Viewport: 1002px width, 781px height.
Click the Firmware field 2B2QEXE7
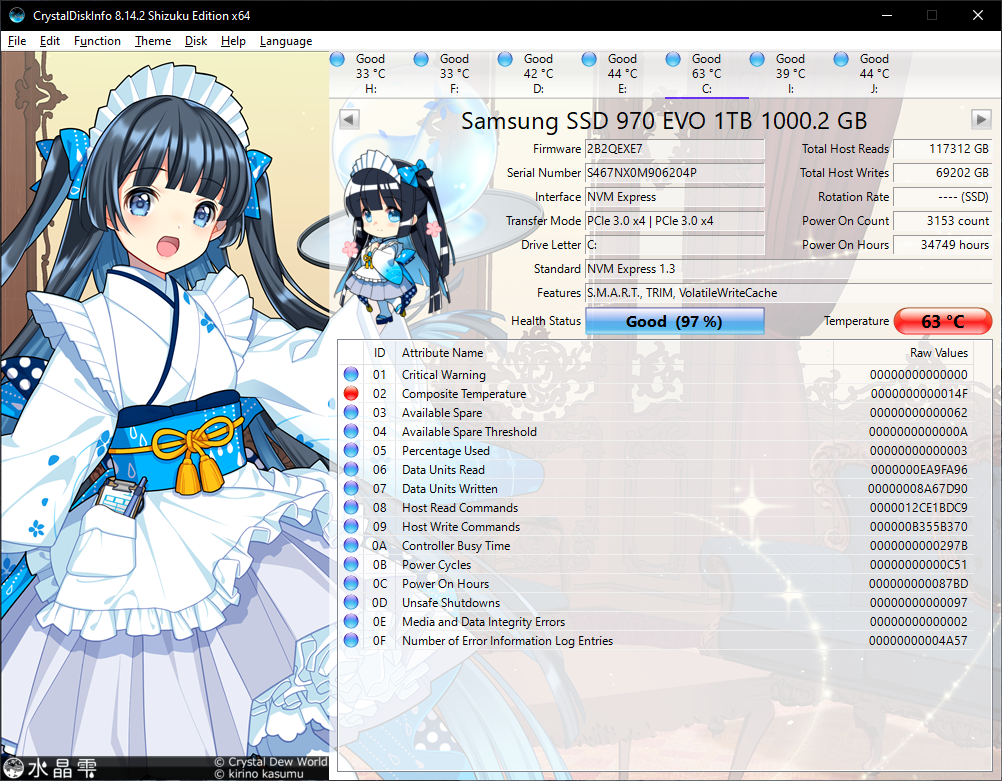tap(675, 149)
